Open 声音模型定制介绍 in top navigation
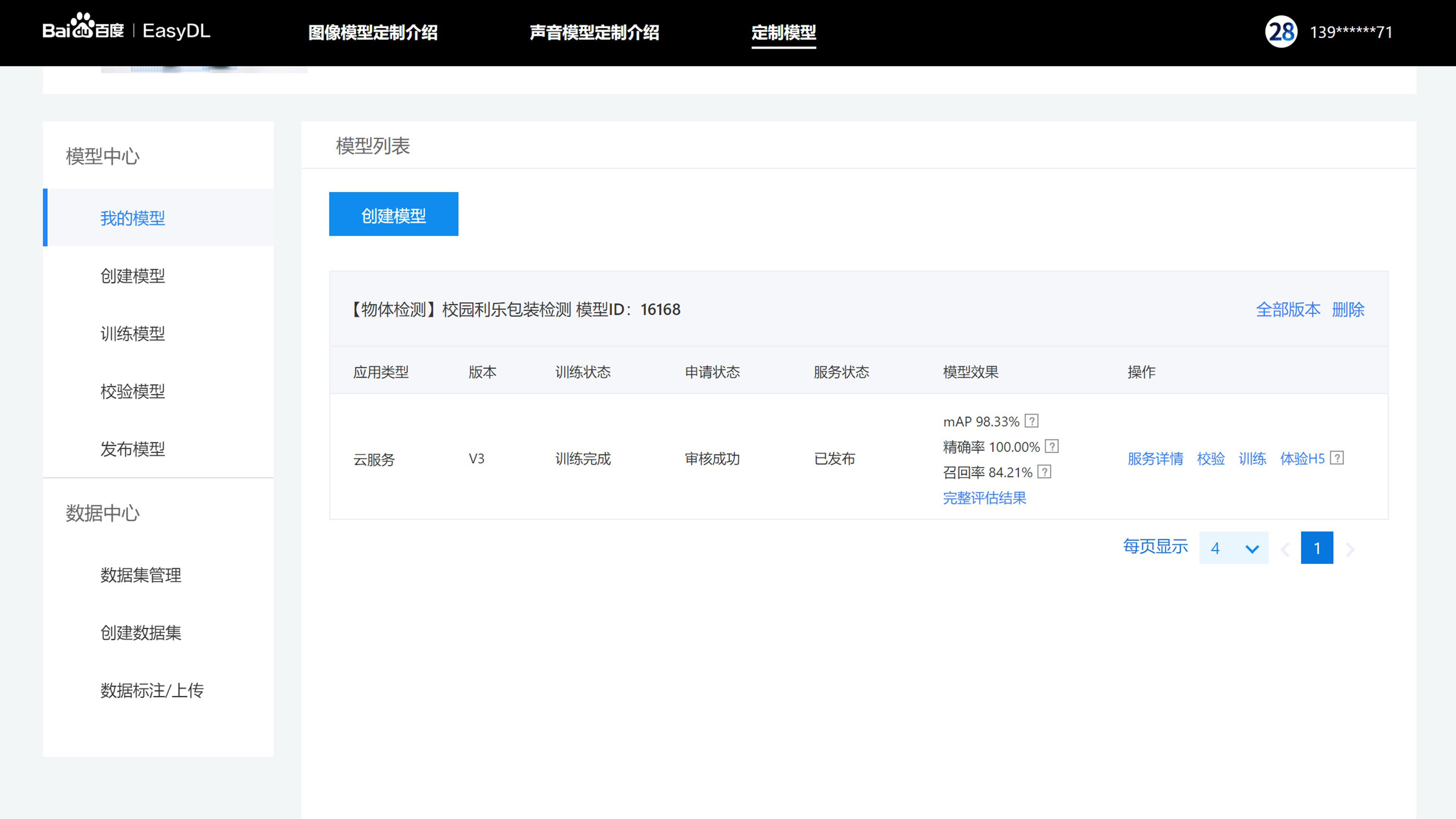 click(594, 32)
